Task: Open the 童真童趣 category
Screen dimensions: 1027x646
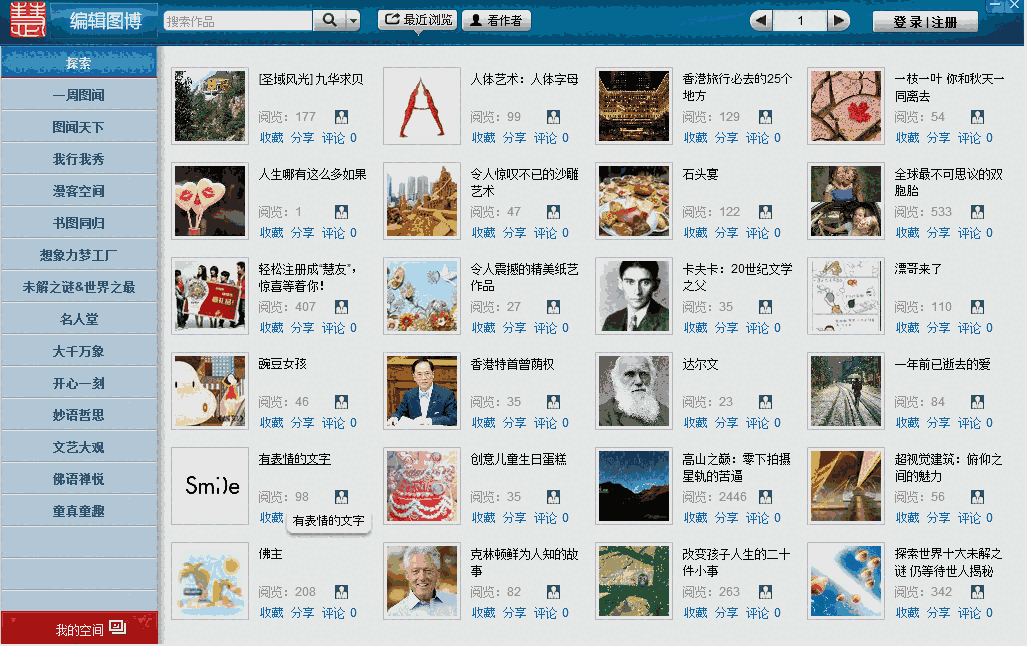Action: click(x=79, y=512)
